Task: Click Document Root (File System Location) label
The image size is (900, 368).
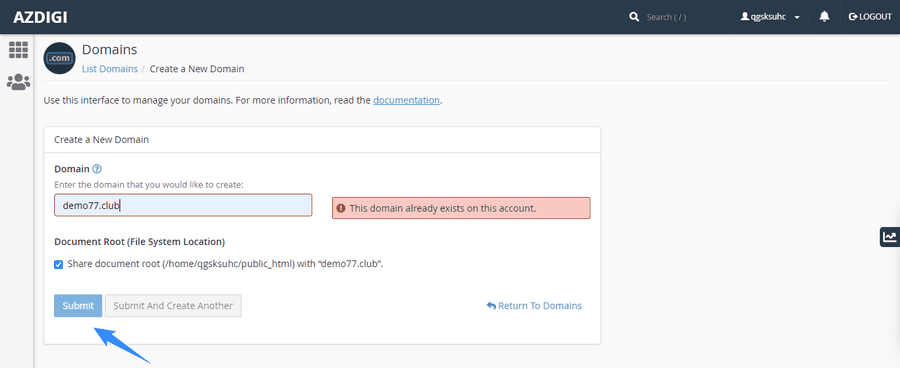Action: tap(139, 242)
